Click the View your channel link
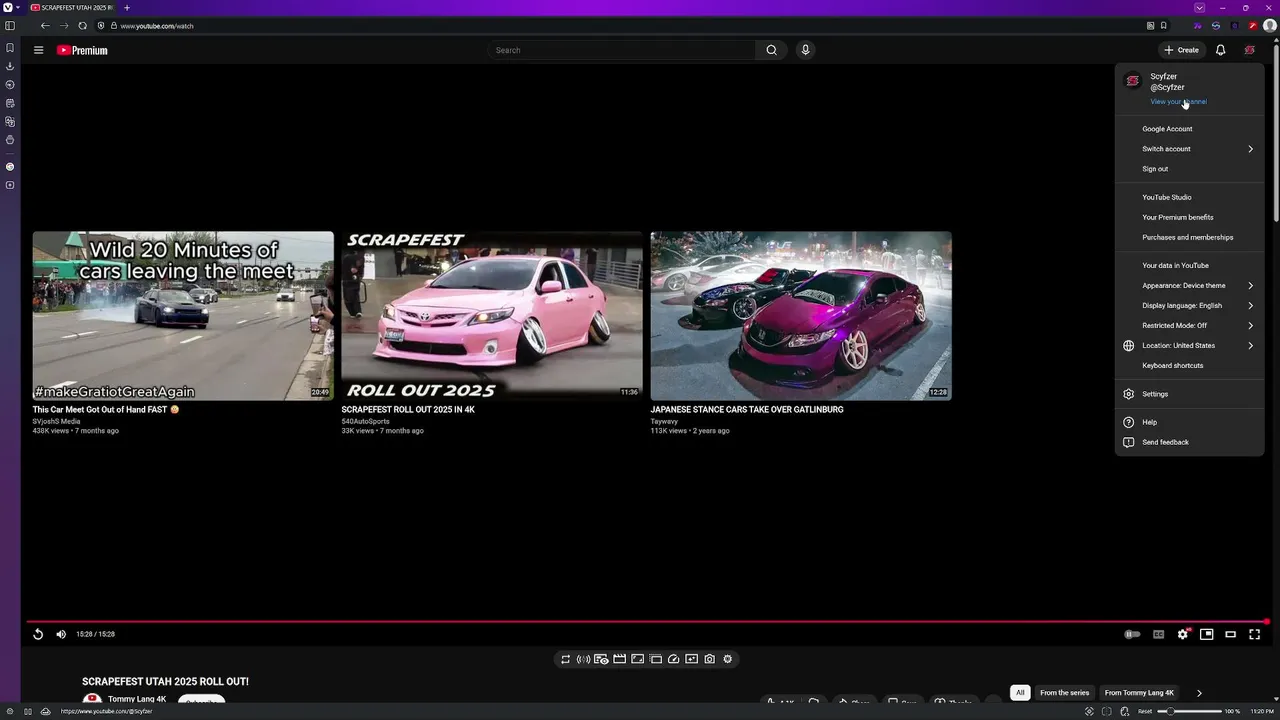 pyautogui.click(x=1178, y=102)
